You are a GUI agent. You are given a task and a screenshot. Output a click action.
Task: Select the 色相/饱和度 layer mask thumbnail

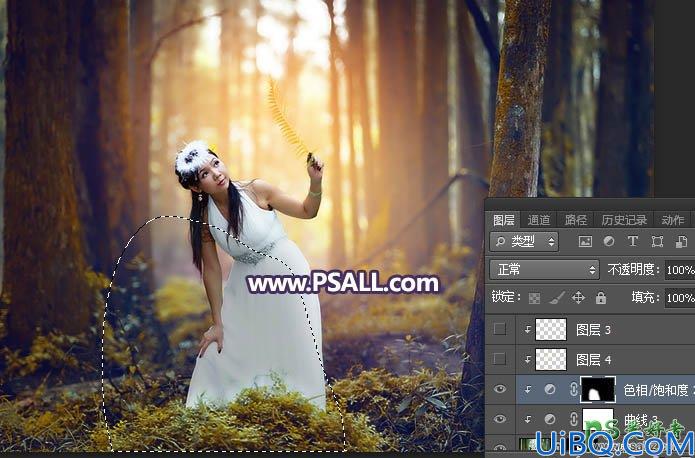[598, 390]
